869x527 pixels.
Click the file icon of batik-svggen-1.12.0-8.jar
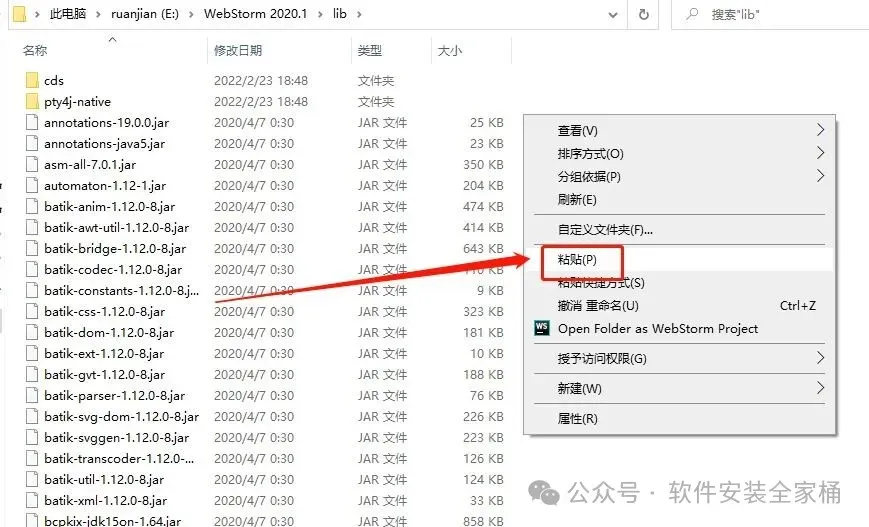coord(32,437)
